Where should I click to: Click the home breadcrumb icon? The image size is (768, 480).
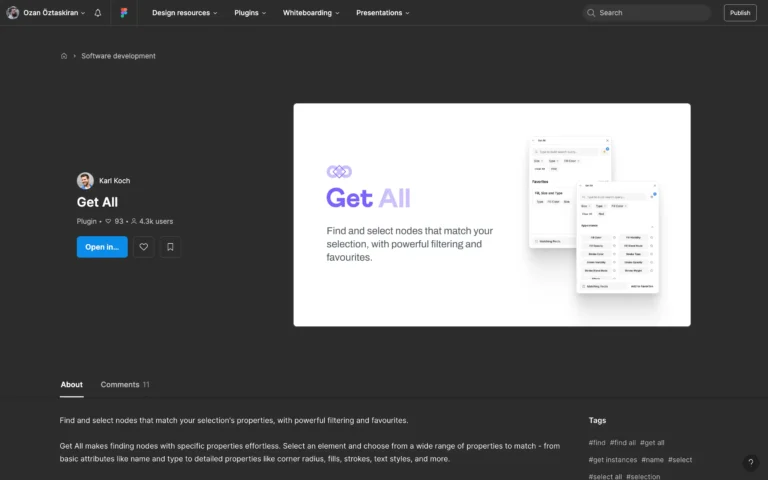(64, 56)
